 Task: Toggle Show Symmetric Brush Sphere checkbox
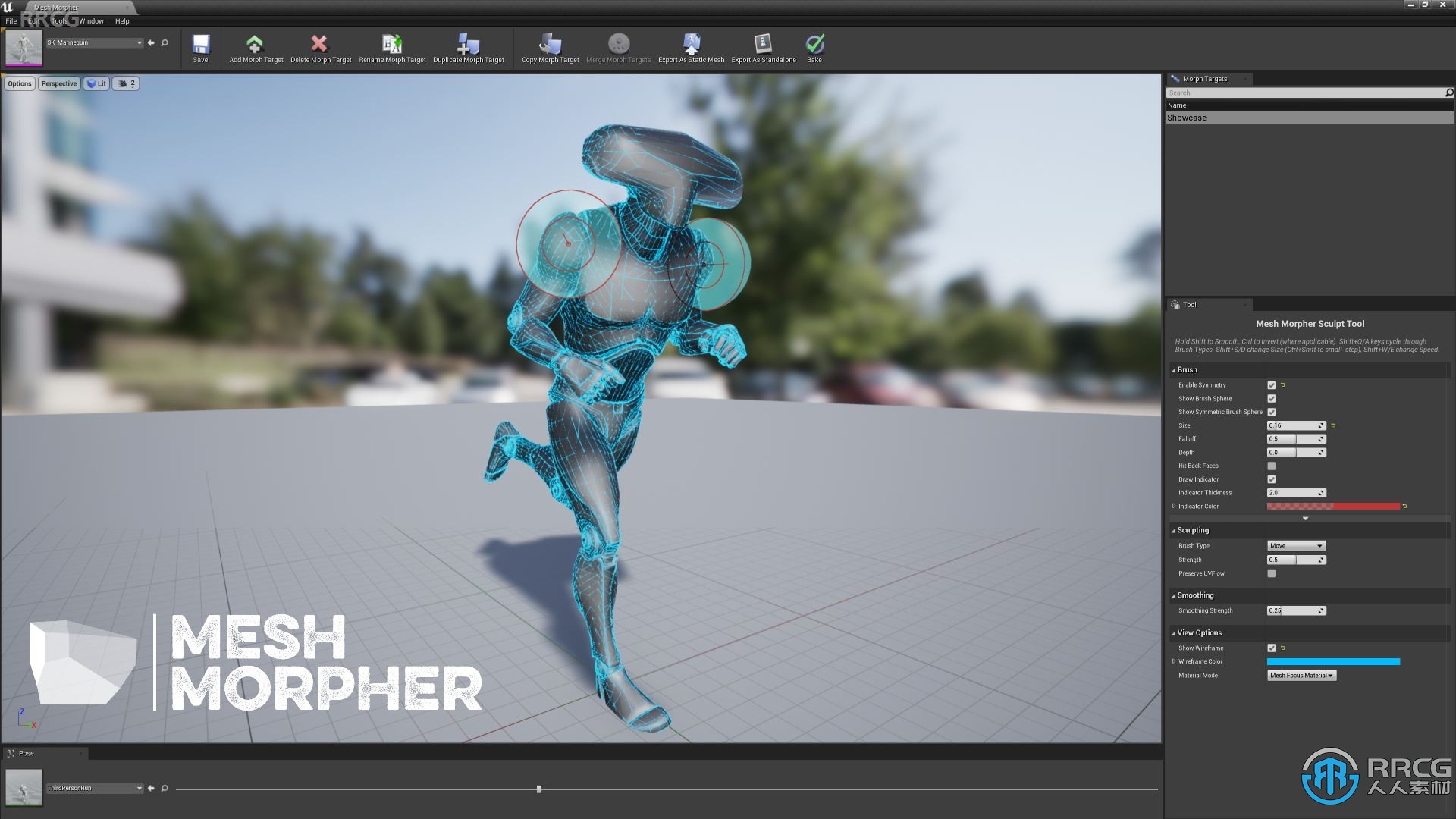click(x=1272, y=412)
